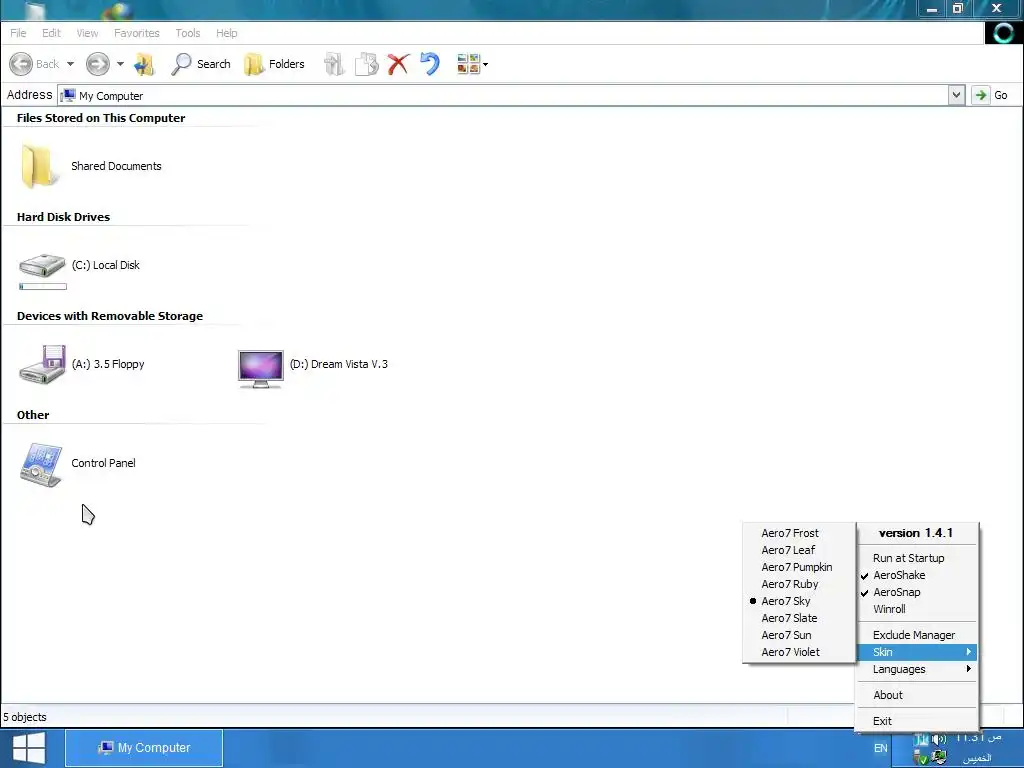Enable Winroll in tray menu
This screenshot has height=768, width=1024.
(x=917, y=609)
